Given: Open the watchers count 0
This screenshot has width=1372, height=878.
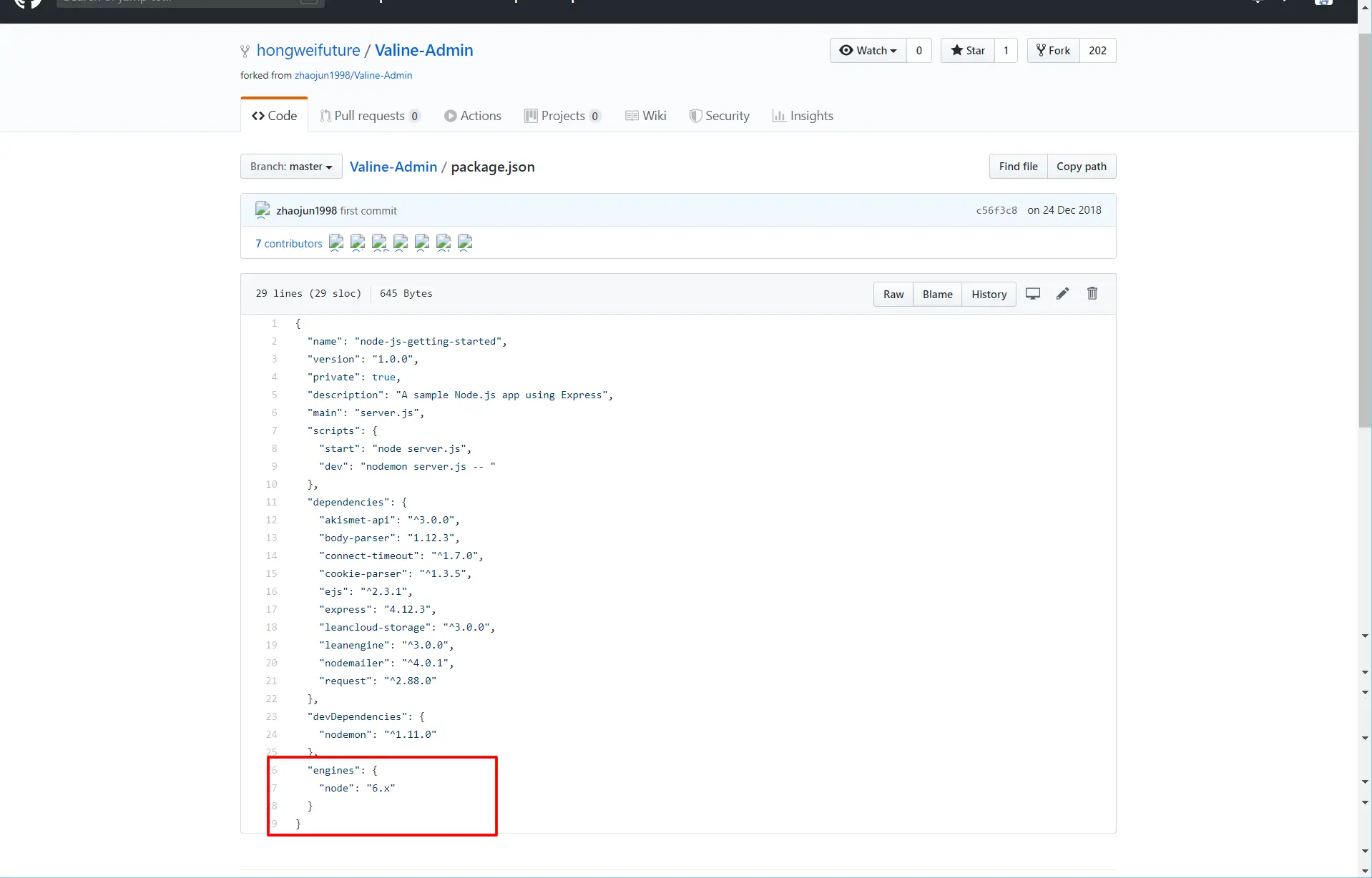Looking at the screenshot, I should [x=919, y=51].
